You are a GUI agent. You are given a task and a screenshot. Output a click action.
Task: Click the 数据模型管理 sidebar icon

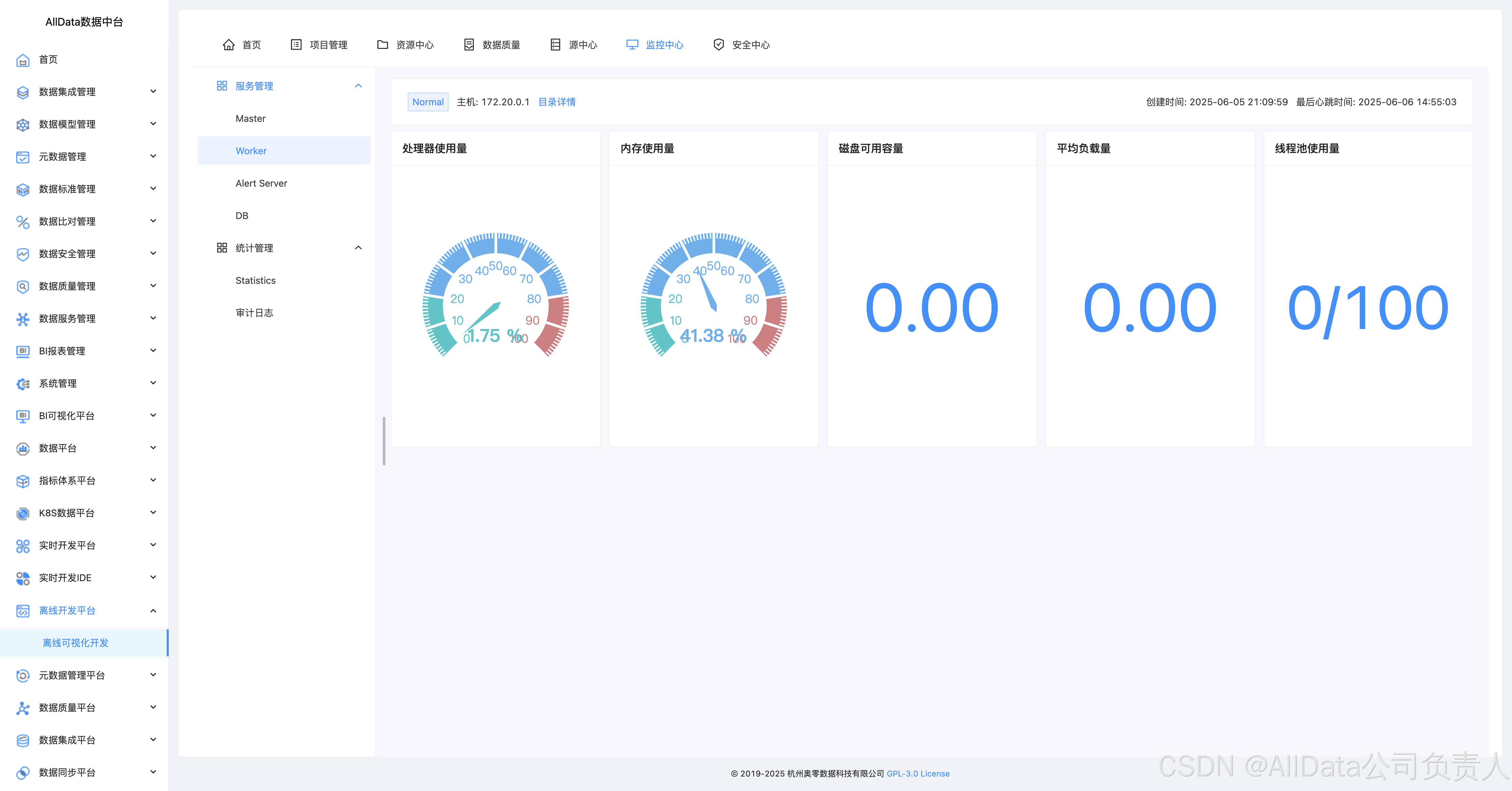22,125
